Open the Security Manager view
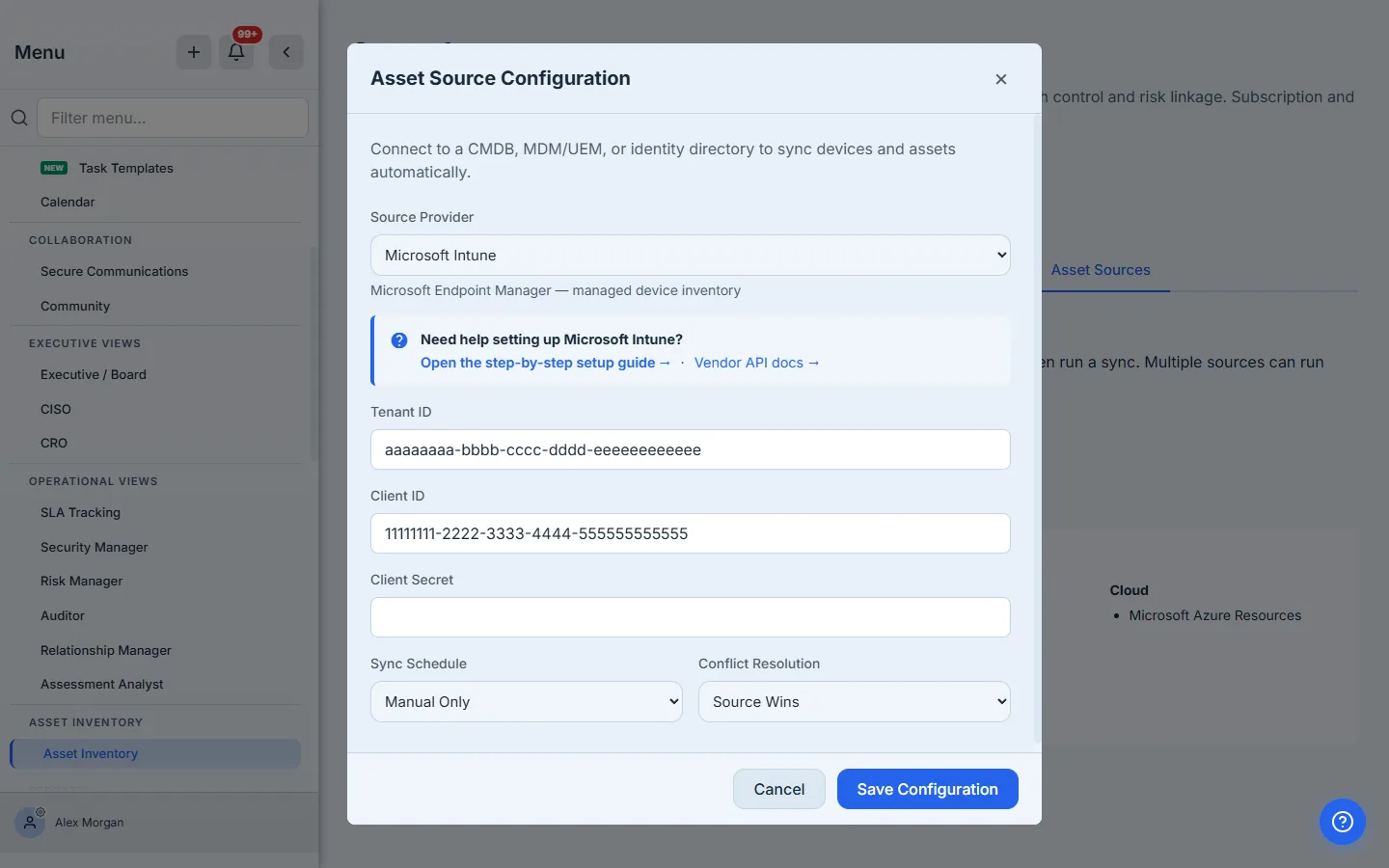 pyautogui.click(x=95, y=548)
